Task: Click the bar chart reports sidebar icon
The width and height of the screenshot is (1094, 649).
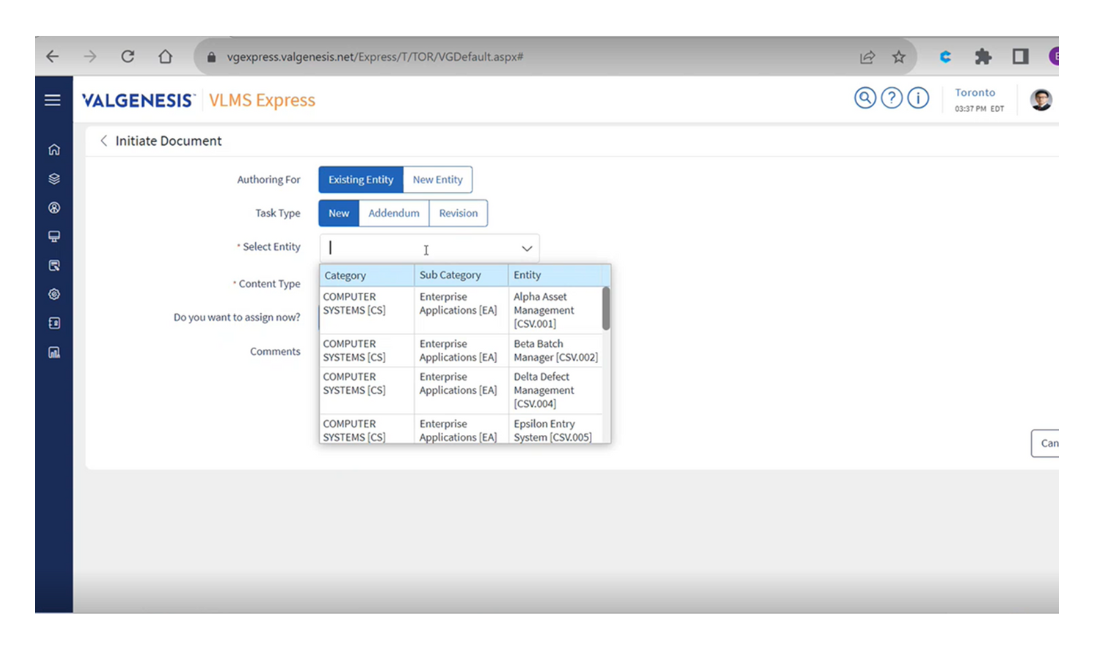Action: pyautogui.click(x=54, y=352)
